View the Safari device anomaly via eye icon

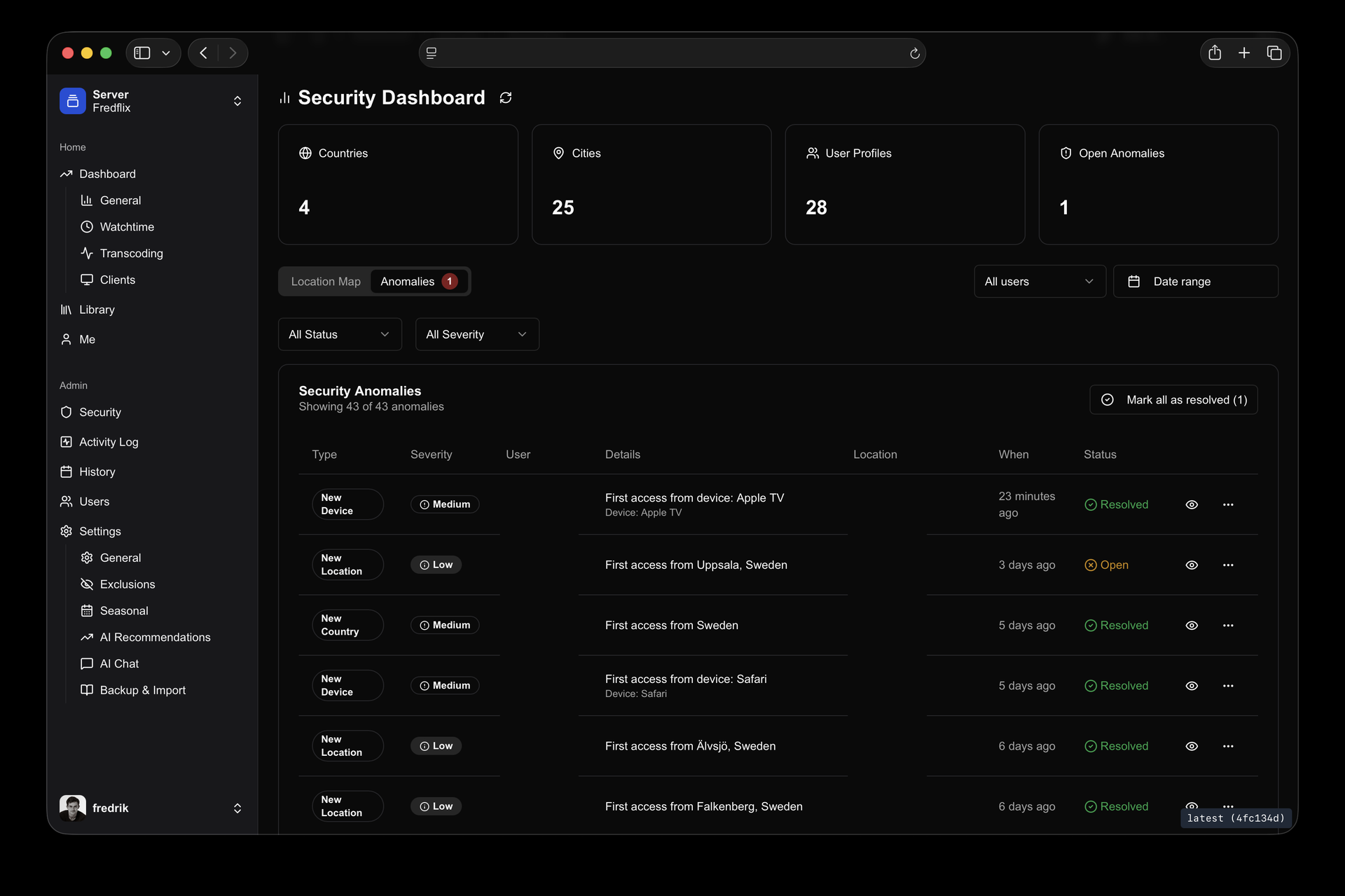tap(1192, 686)
